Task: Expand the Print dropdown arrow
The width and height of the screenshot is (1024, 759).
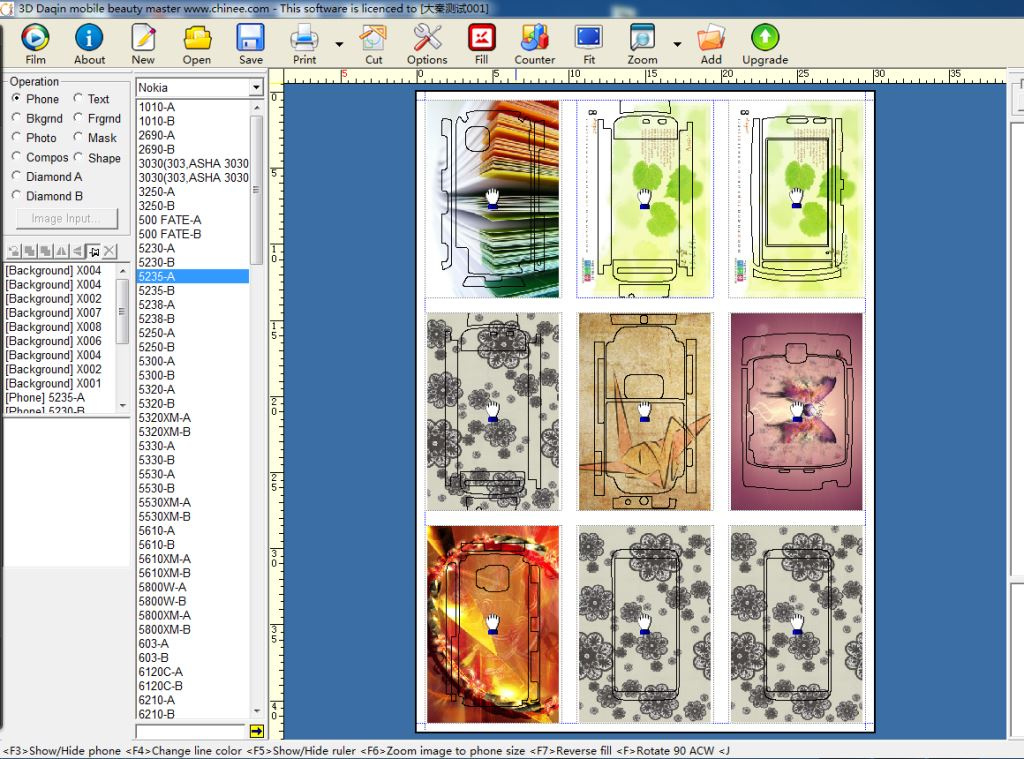Action: click(339, 44)
